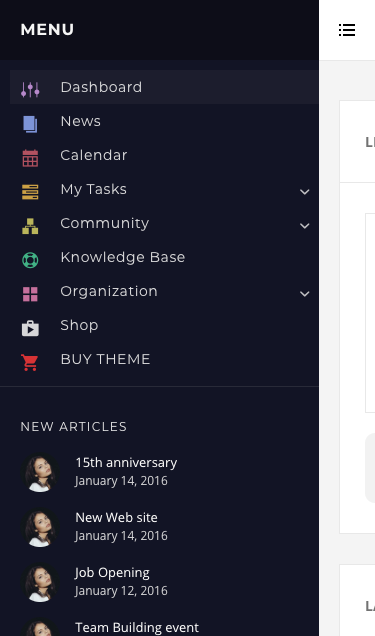
Task: Open the New Web site article
Action: tap(116, 518)
